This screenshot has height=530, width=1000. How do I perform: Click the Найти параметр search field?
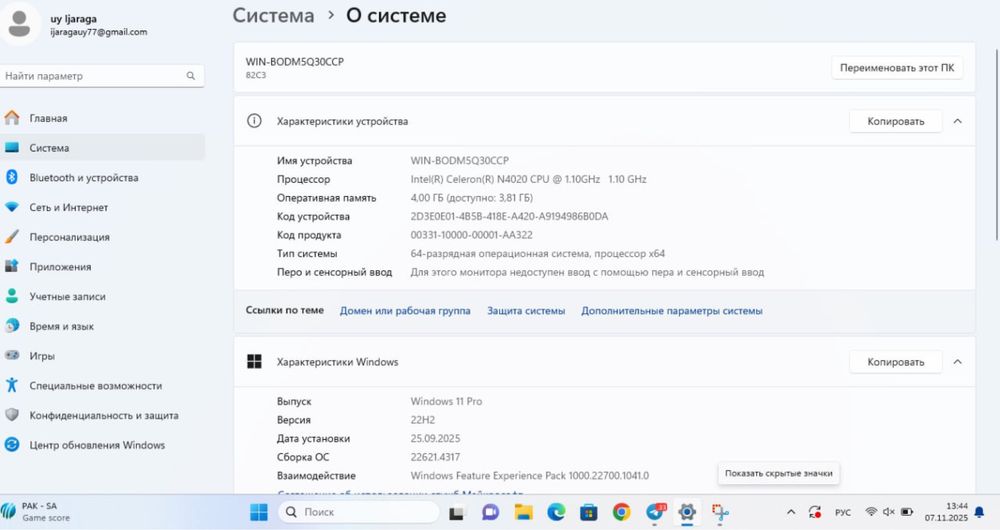click(102, 76)
